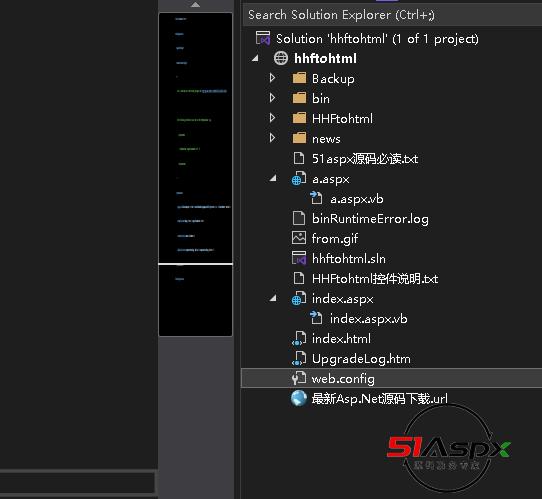The image size is (542, 499).
Task: Select the index.html file name
Action: click(341, 339)
